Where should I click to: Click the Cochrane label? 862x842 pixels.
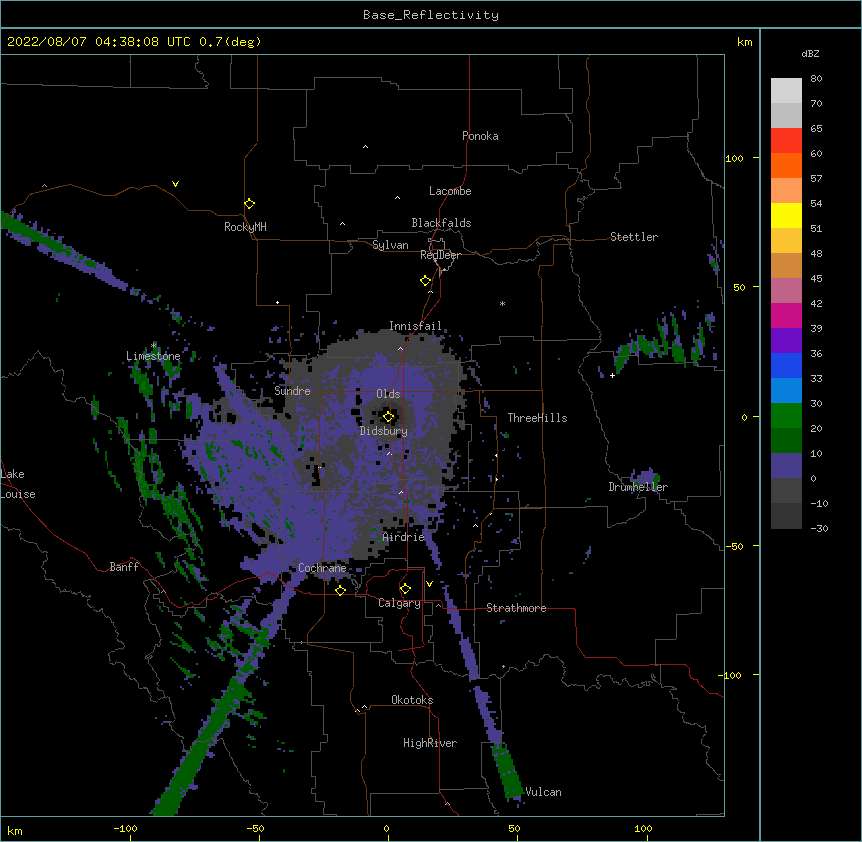(x=322, y=568)
